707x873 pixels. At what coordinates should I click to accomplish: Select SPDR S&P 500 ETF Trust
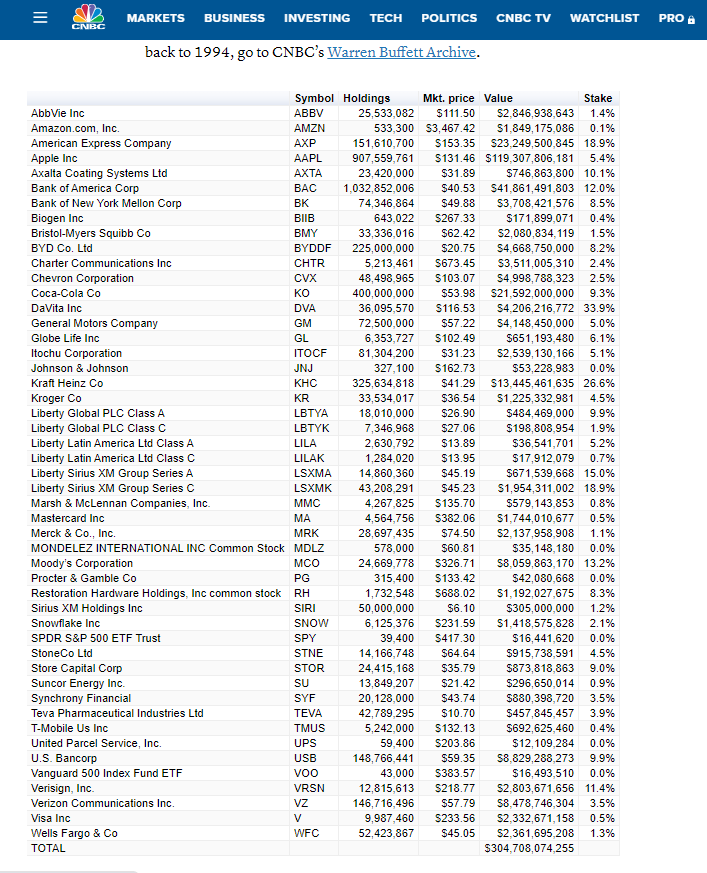[x=96, y=639]
